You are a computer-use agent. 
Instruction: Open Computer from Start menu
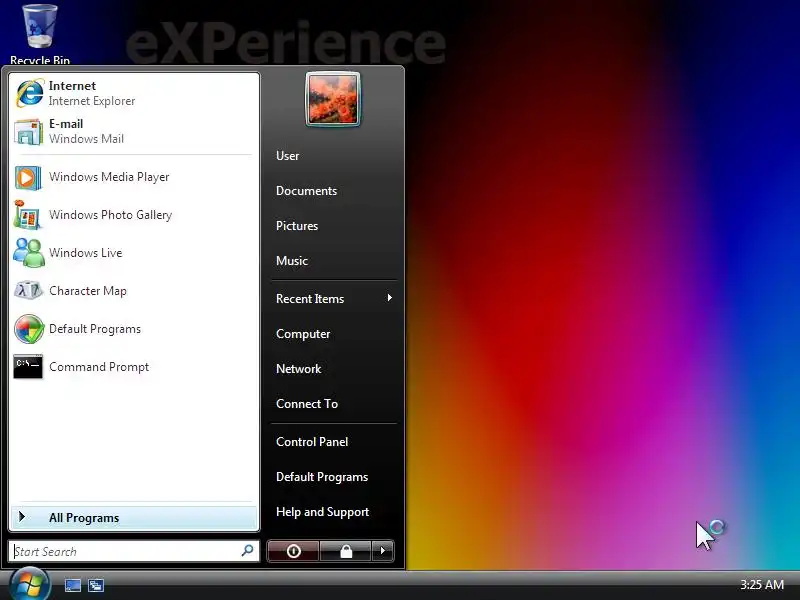[x=303, y=334]
